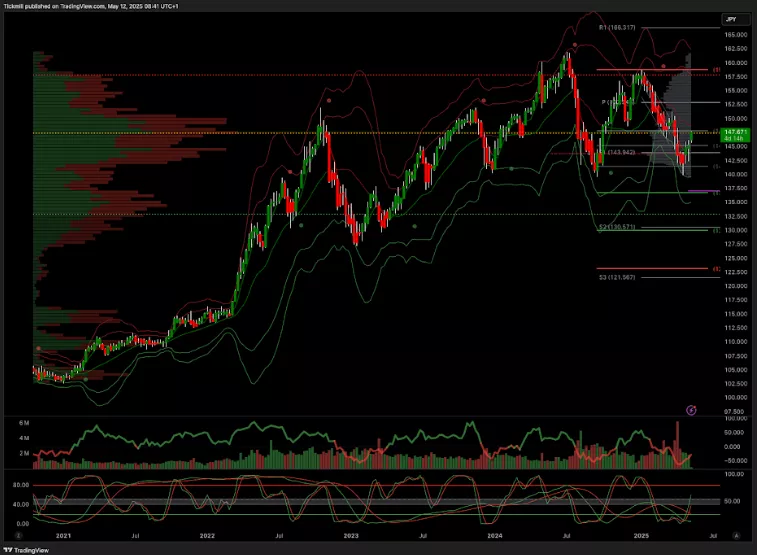Click the 2021 label on time axis
The height and width of the screenshot is (555, 757).
coord(63,536)
